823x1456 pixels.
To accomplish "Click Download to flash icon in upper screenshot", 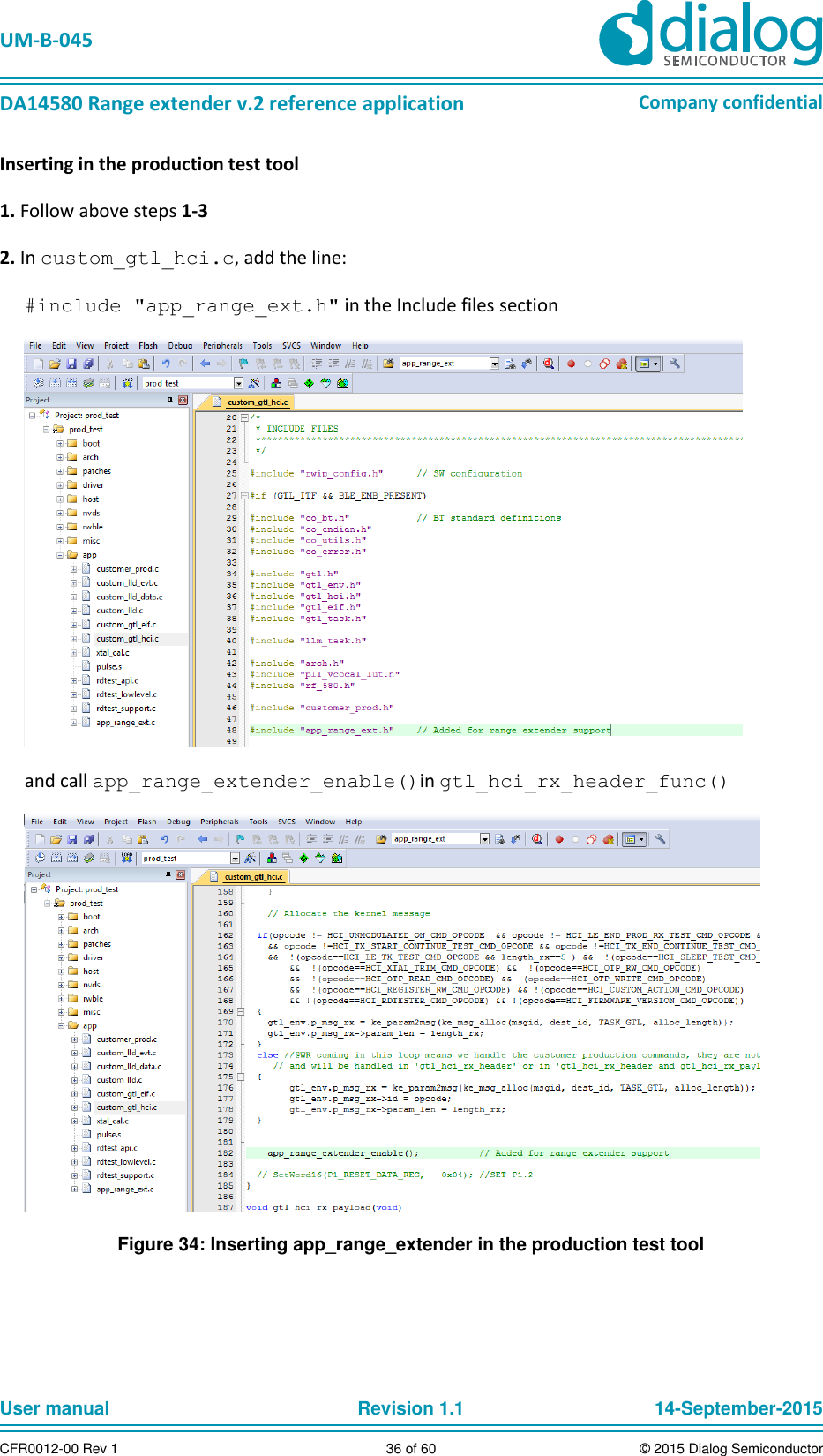I will 128,383.
